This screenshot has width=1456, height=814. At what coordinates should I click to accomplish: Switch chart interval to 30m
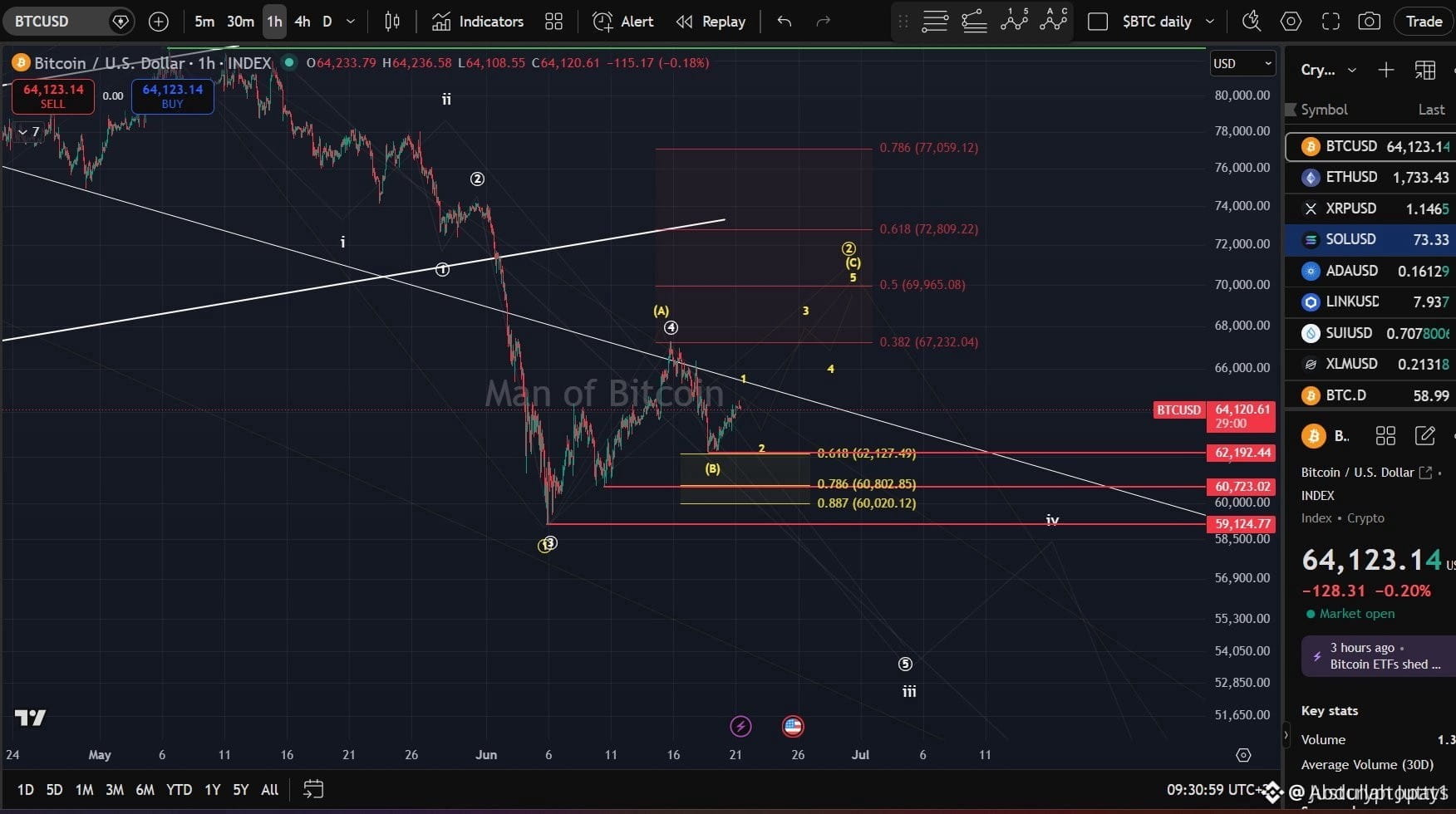tap(241, 22)
